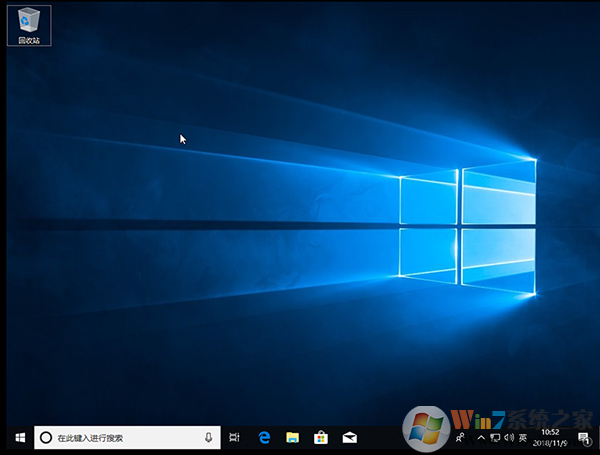
Task: Open the Mail app from the taskbar
Action: (x=350, y=438)
